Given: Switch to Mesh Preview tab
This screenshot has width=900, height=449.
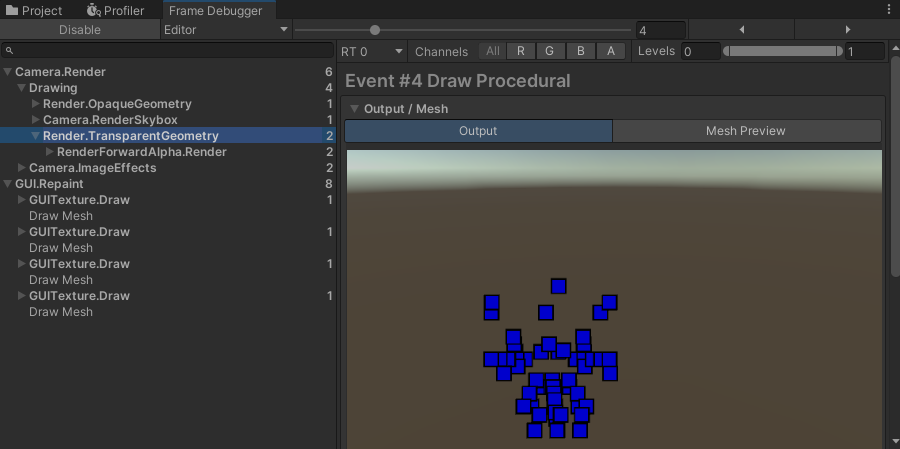Looking at the screenshot, I should [x=746, y=131].
